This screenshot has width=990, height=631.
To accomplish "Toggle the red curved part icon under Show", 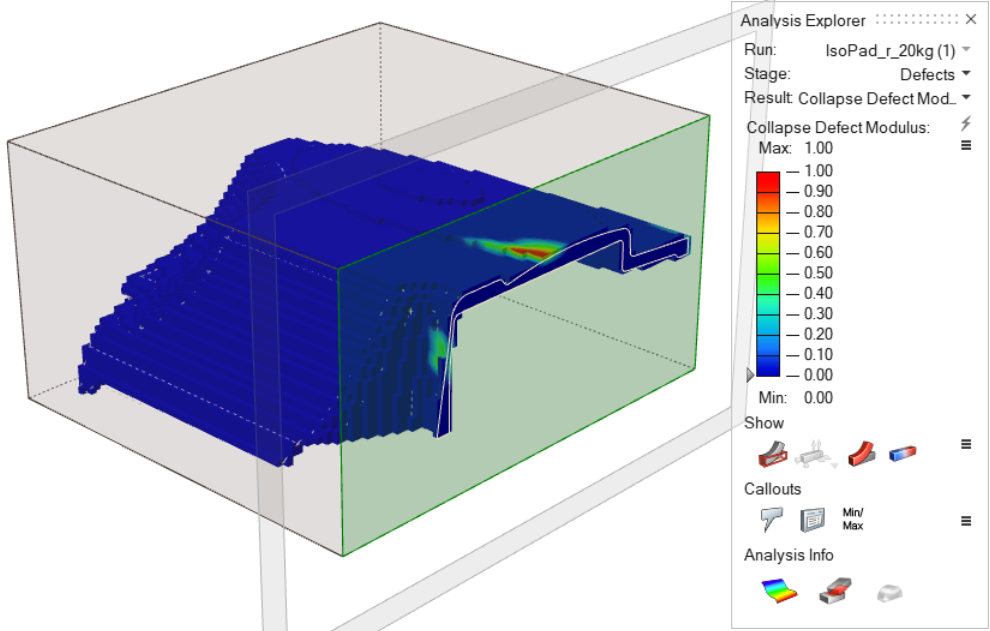I will pyautogui.click(x=862, y=454).
